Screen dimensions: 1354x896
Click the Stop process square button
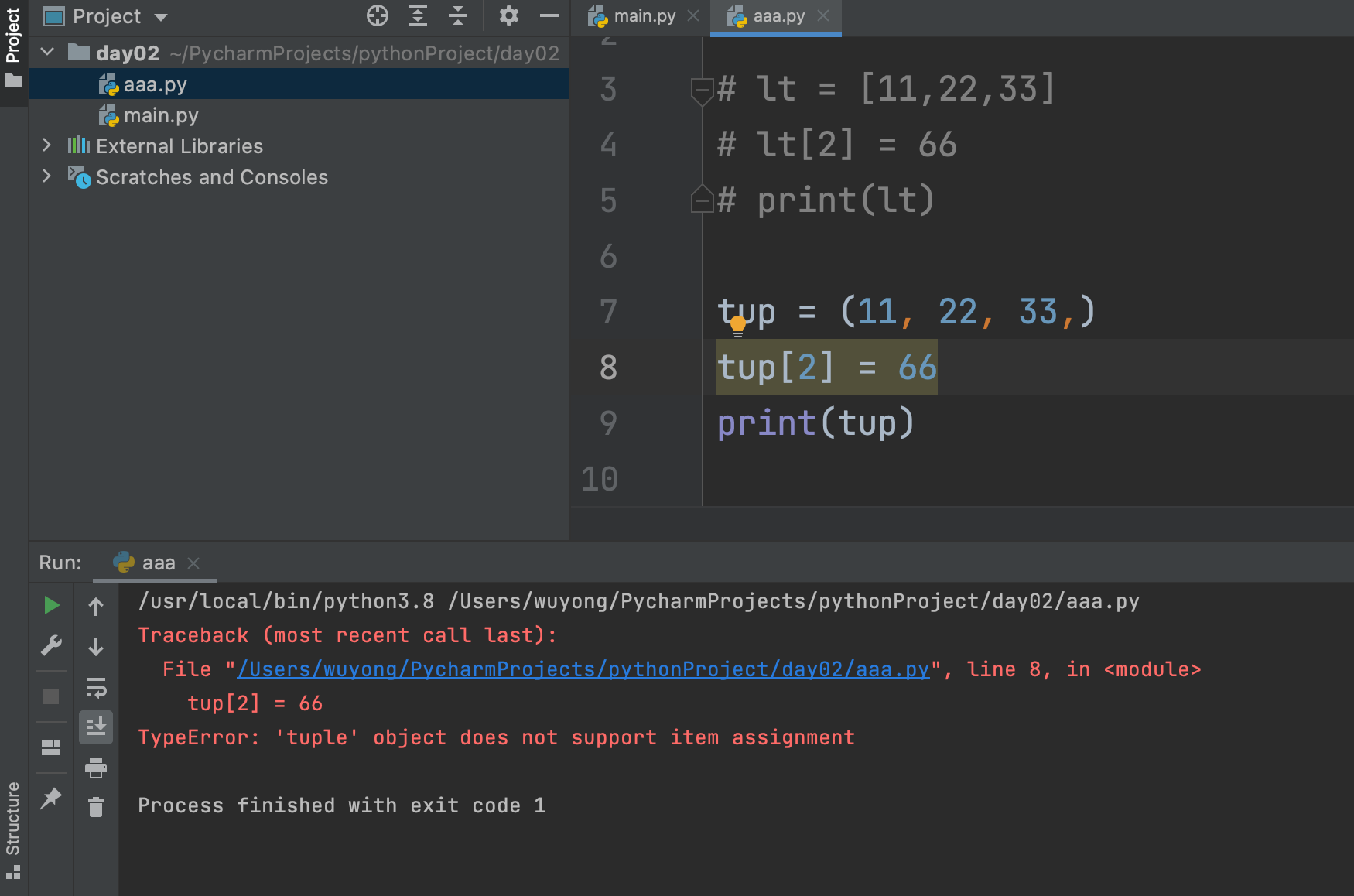coord(51,696)
